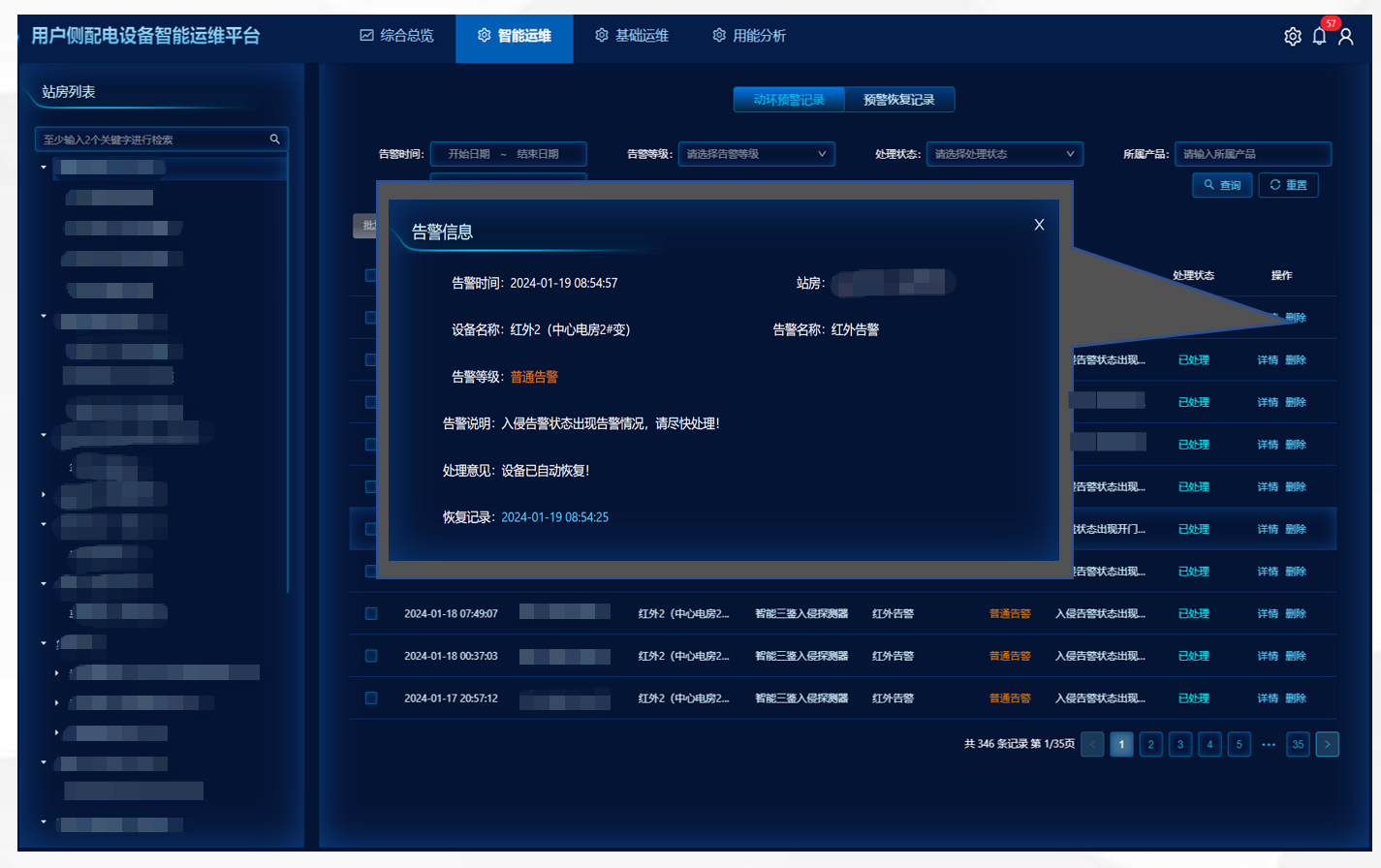
Task: Open the user profile icon
Action: (x=1345, y=37)
